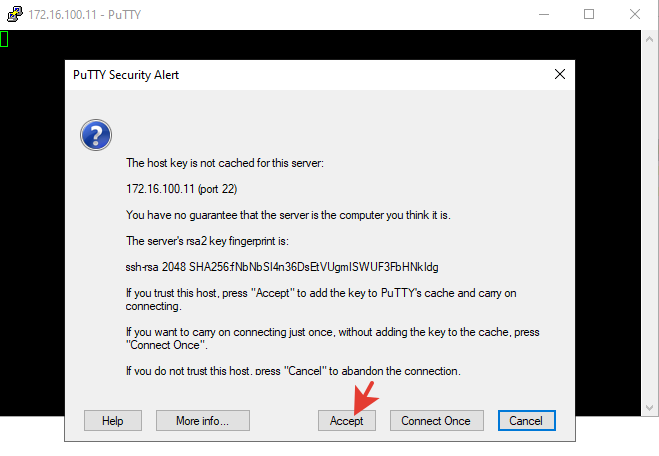Click the terminal vertical scrollbar track
Image resolution: width=659 pixels, height=456 pixels.
(x=649, y=223)
